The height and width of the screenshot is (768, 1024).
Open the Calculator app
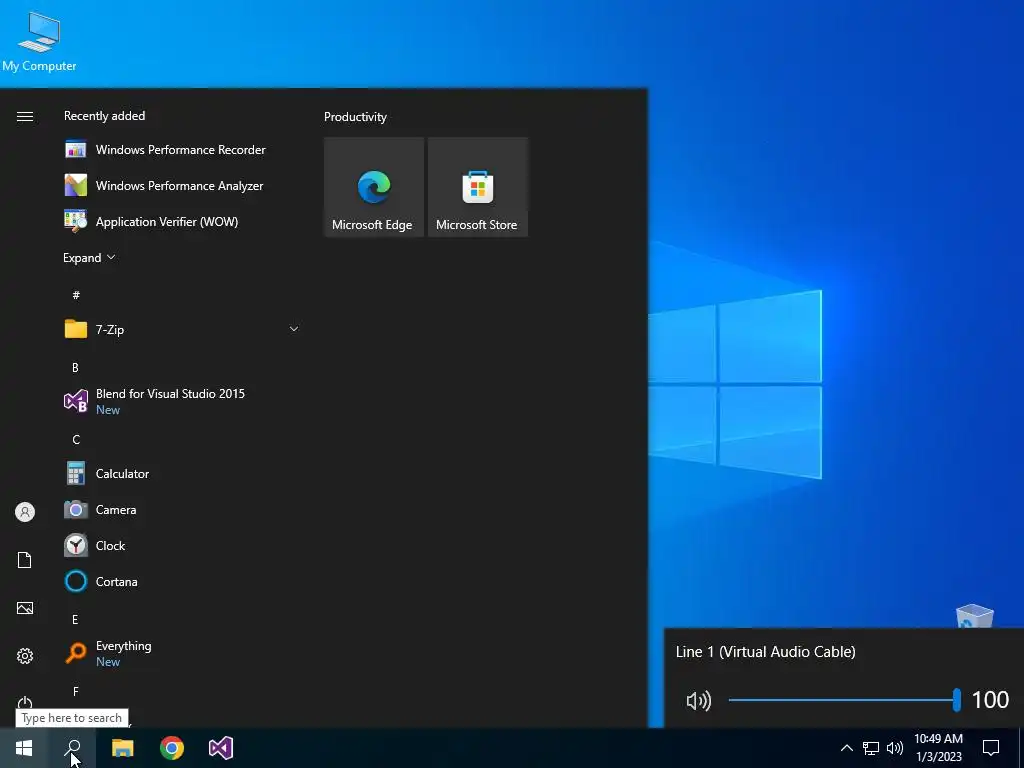point(182,473)
